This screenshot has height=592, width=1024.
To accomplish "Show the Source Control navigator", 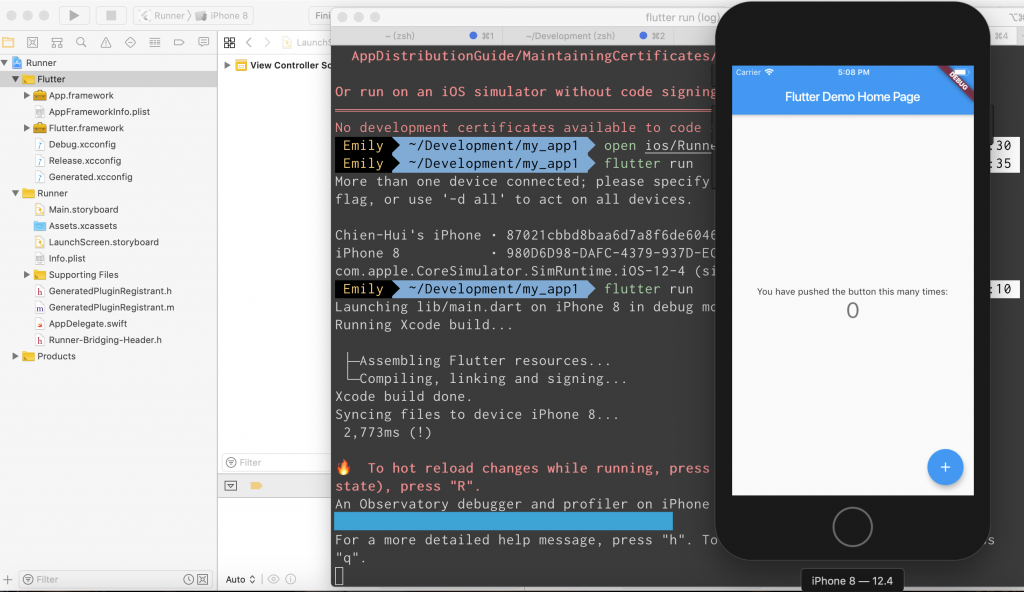I will [33, 42].
